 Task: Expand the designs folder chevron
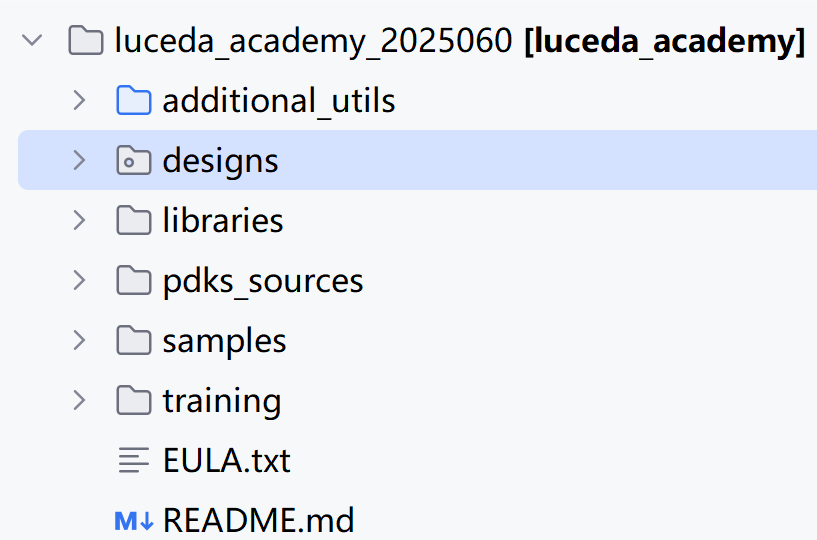pos(79,161)
